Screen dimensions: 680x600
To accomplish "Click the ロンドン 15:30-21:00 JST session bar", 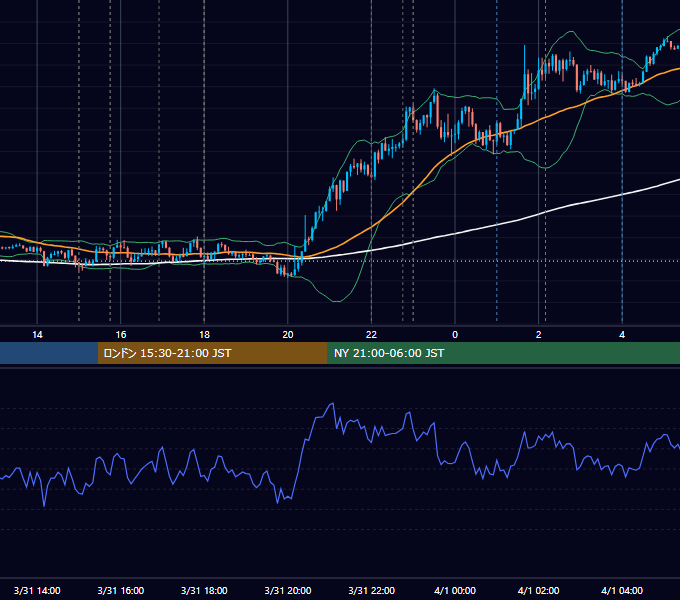I will (212, 353).
